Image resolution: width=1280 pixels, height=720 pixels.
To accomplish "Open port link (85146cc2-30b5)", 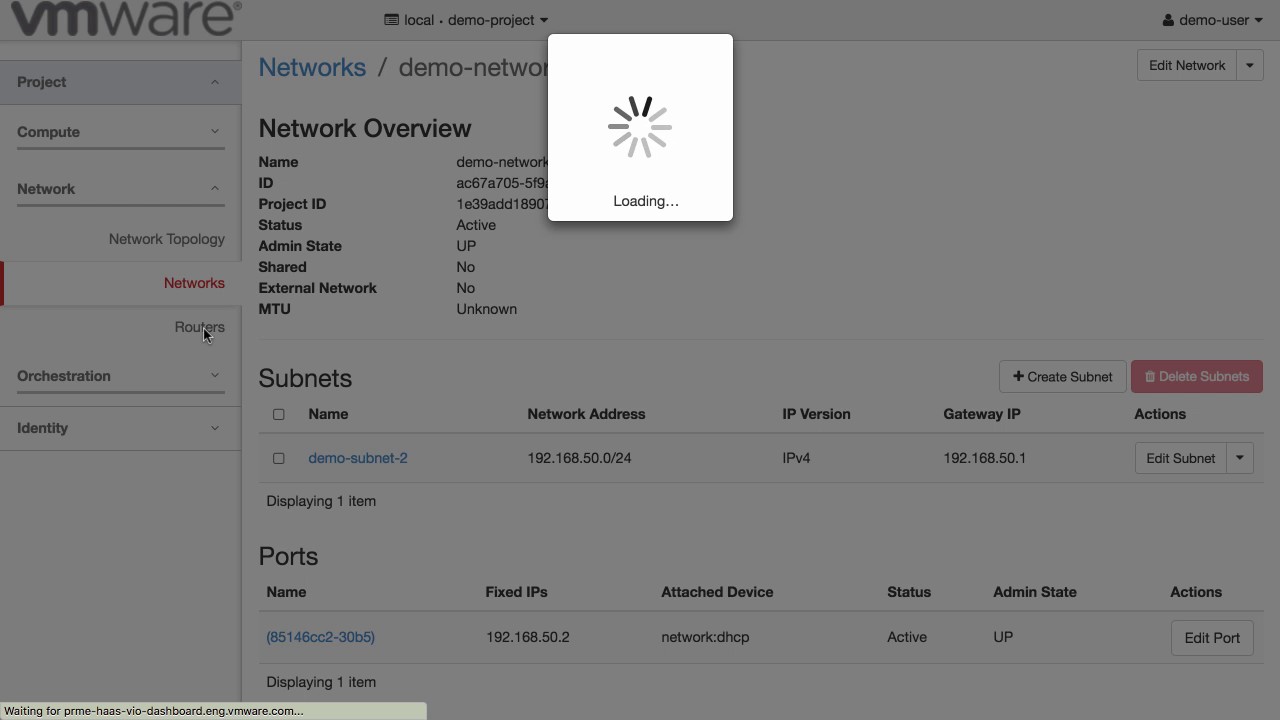I will click(x=320, y=637).
